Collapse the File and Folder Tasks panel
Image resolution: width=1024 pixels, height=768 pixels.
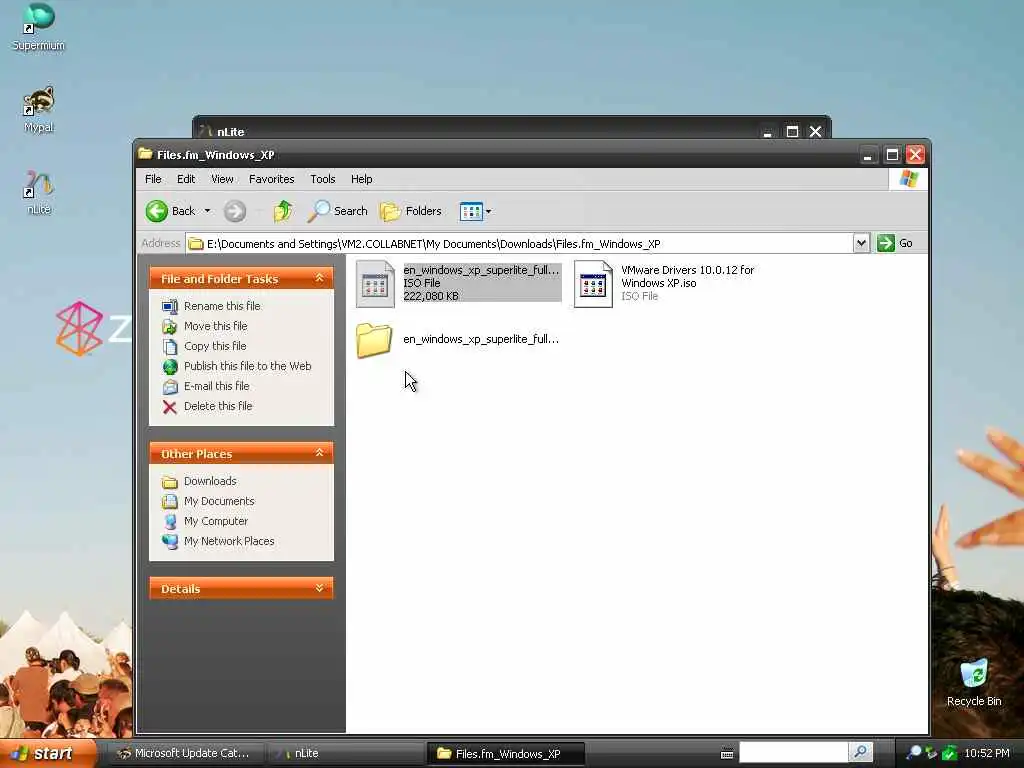pyautogui.click(x=319, y=278)
